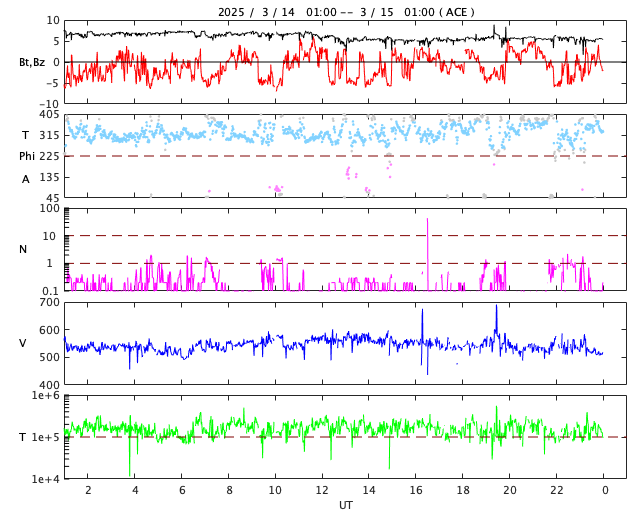This screenshot has height=512, width=640.
Task: Click the '135' tick on Phi panel
Action: (x=49, y=177)
